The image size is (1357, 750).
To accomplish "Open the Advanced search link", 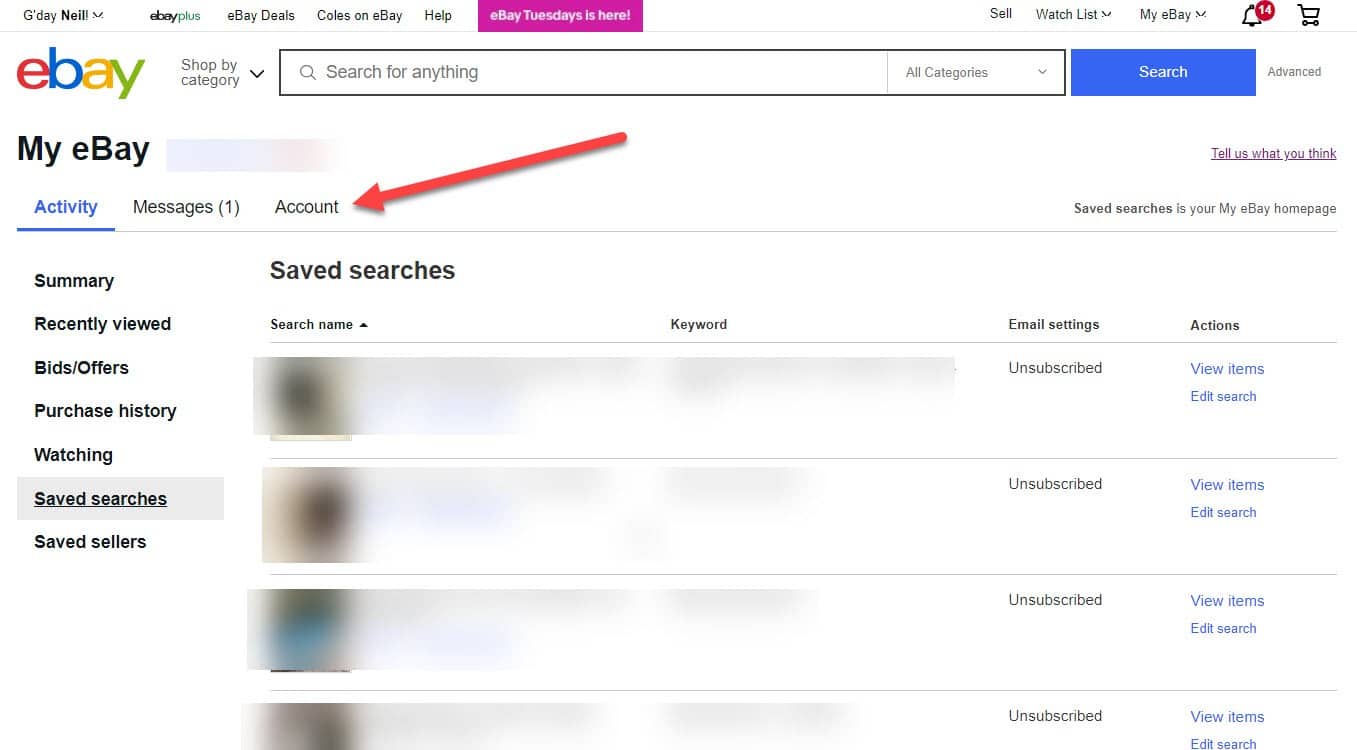I will tap(1294, 72).
